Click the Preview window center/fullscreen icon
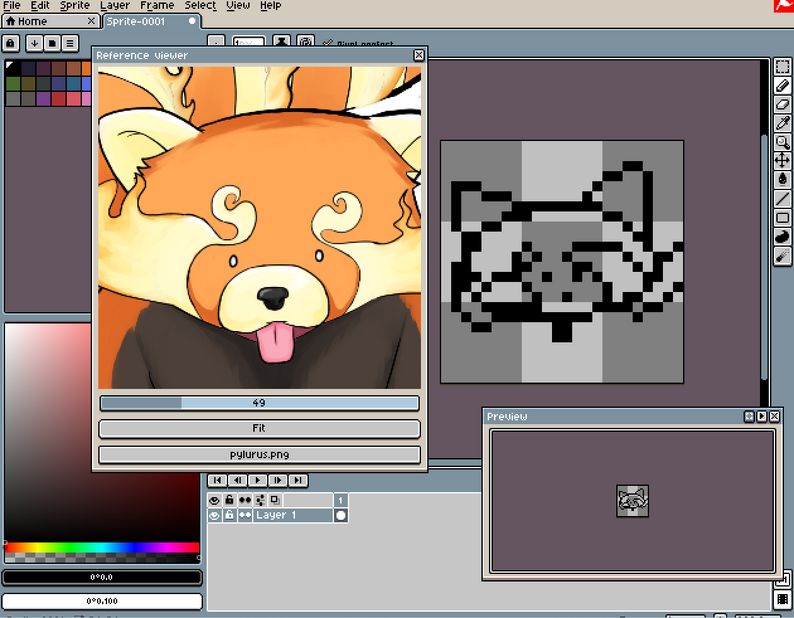Viewport: 794px width, 618px height. tap(749, 416)
